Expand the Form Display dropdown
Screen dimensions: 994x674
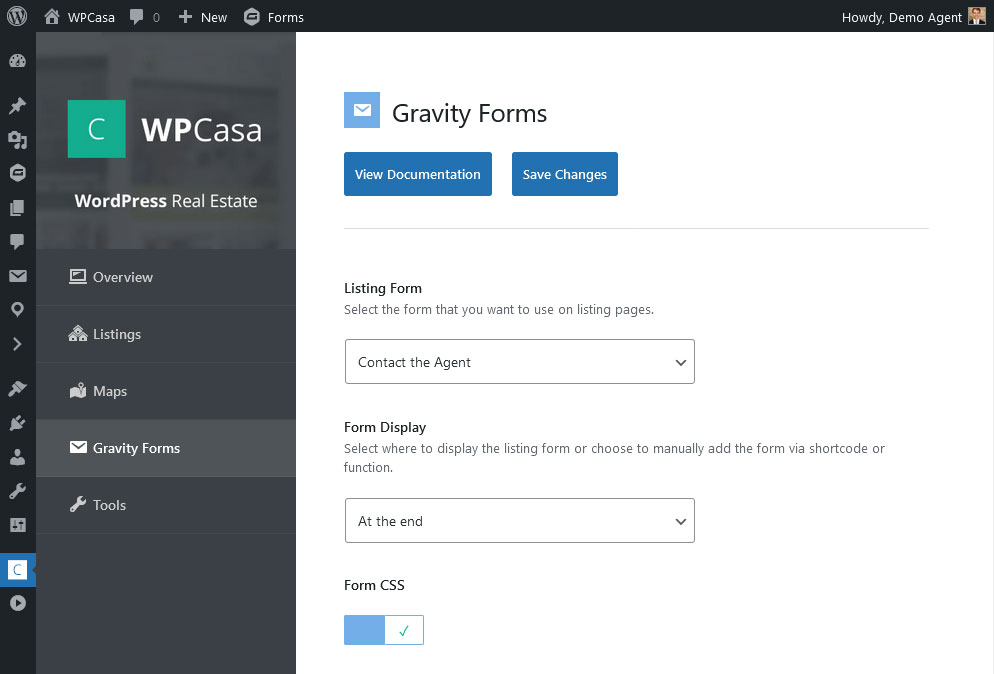(519, 521)
